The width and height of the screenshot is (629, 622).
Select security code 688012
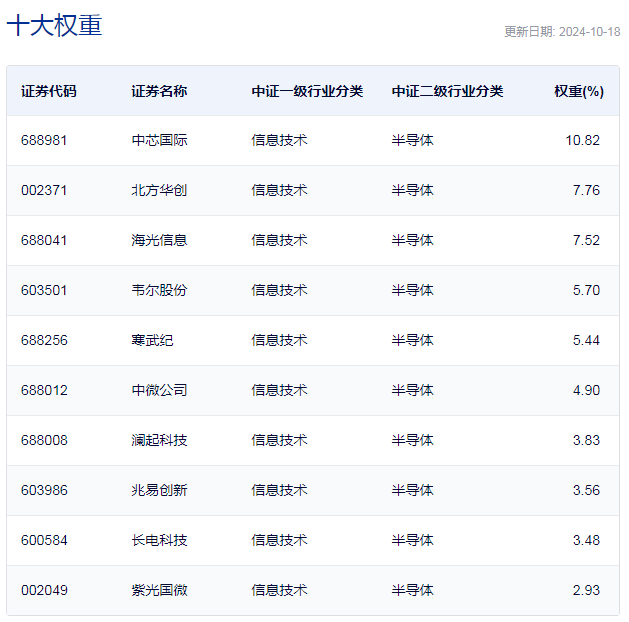44,390
